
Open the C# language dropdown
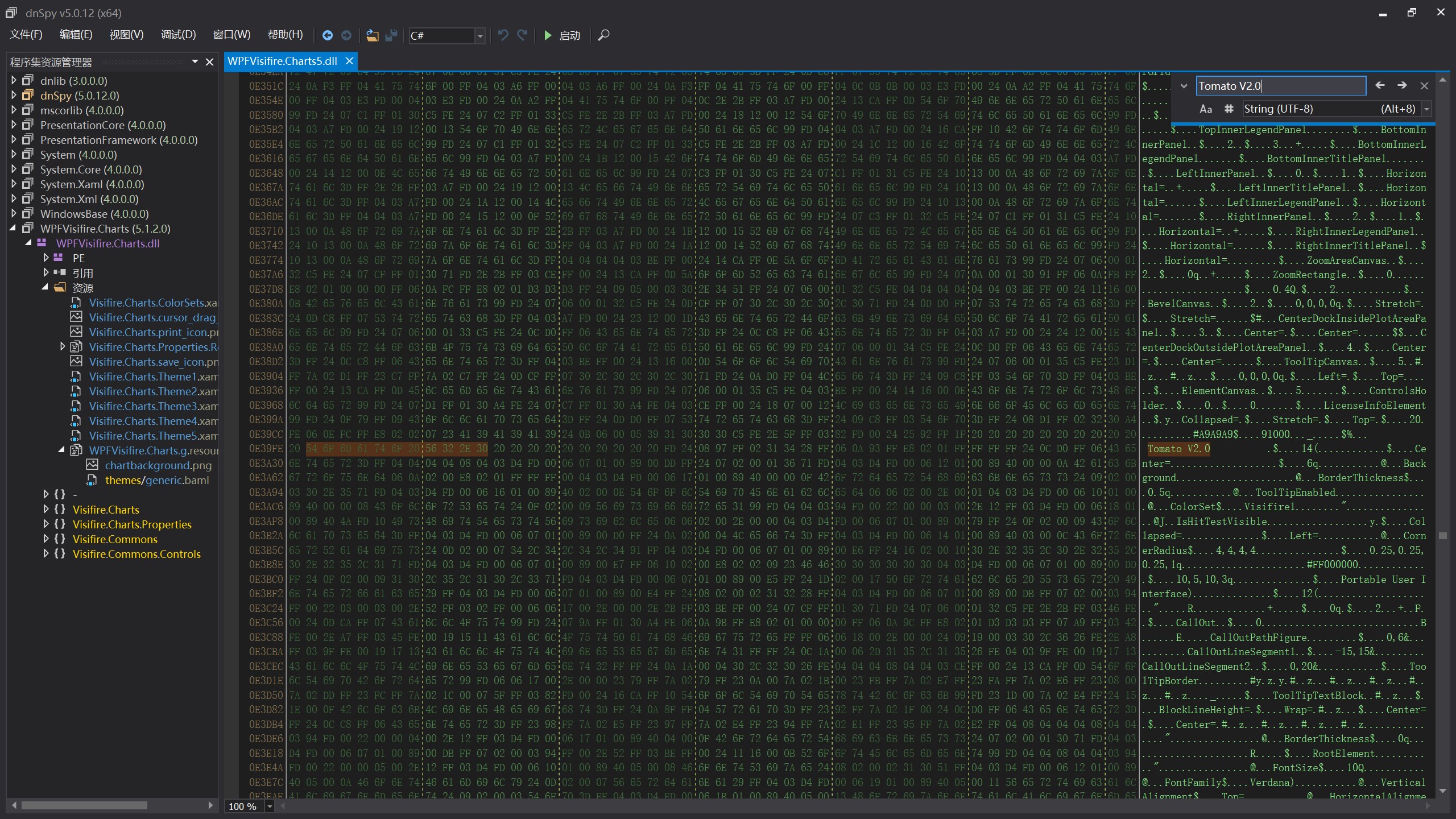coord(480,35)
